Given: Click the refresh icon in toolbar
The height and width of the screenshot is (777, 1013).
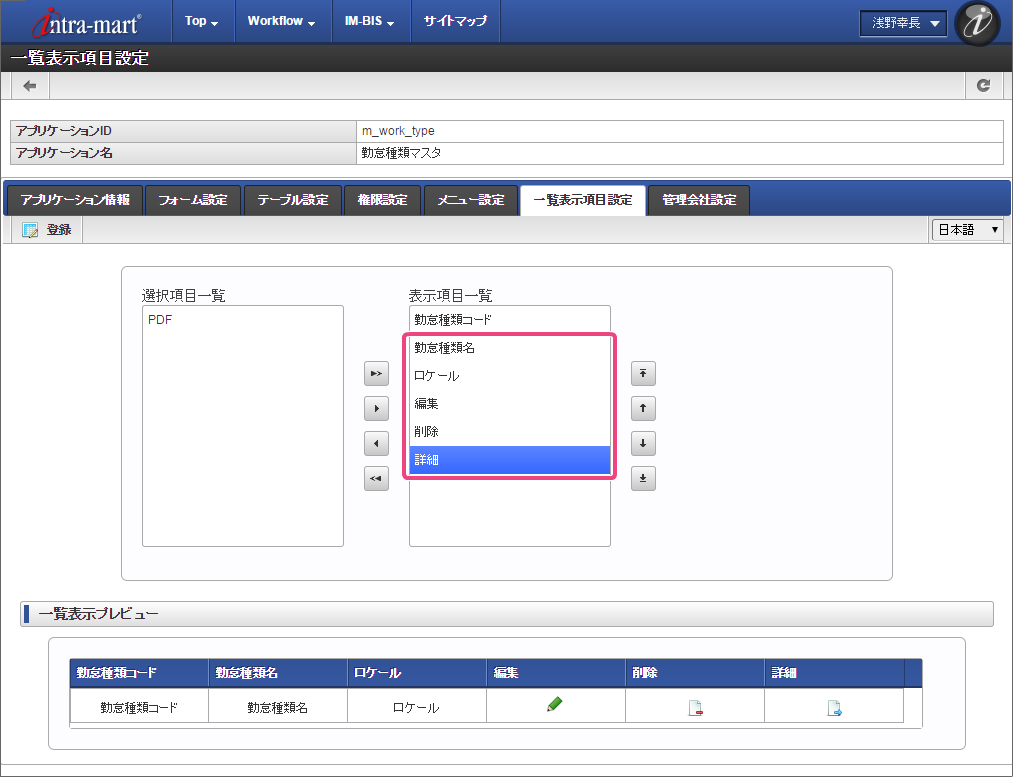Looking at the screenshot, I should pyautogui.click(x=984, y=86).
